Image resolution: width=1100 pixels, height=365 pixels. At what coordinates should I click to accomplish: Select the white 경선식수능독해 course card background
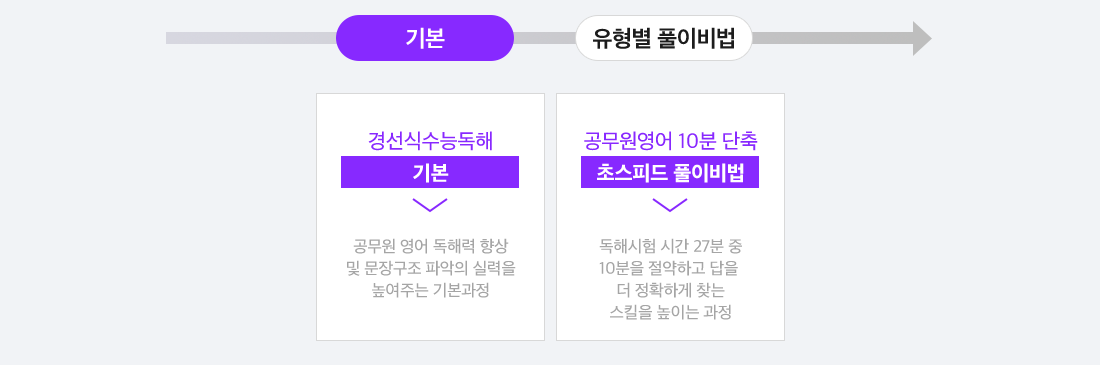[x=430, y=217]
